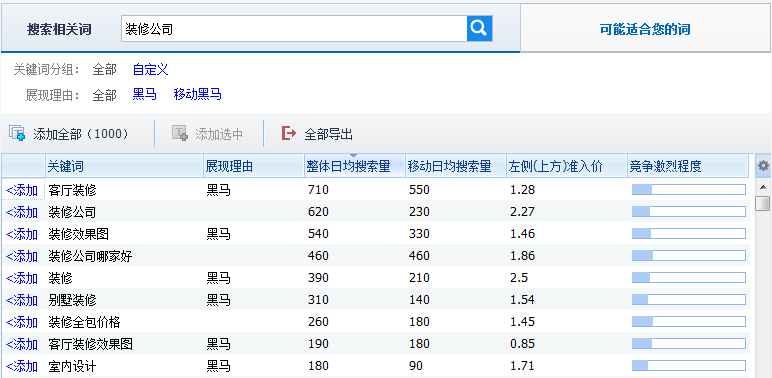772x378 pixels.
Task: Select the keyword 客厅装修 in the table
Action: pyautogui.click(x=72, y=190)
